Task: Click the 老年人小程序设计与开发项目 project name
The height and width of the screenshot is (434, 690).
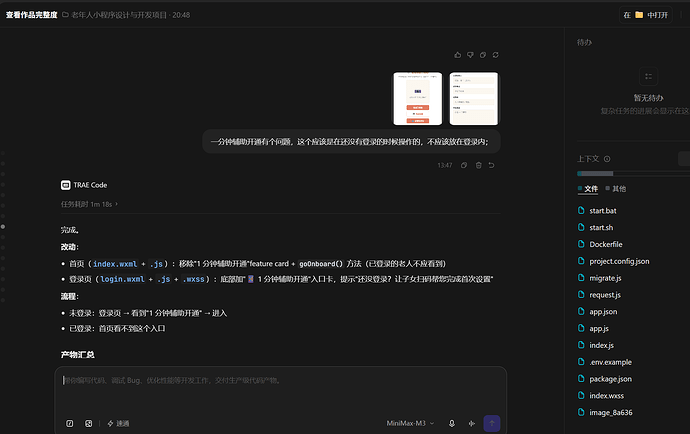Action: coord(119,15)
